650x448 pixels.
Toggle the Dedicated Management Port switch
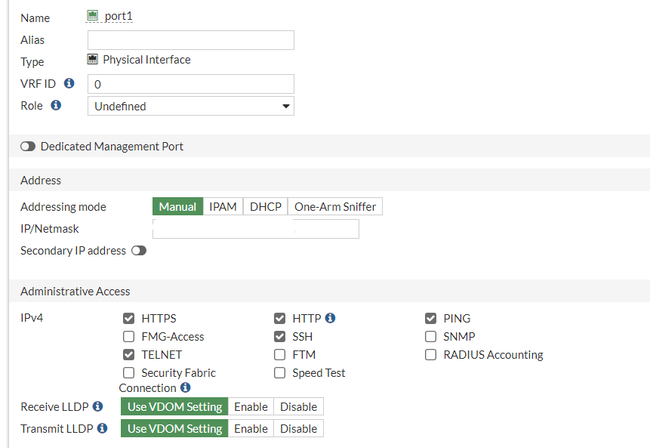pos(28,147)
